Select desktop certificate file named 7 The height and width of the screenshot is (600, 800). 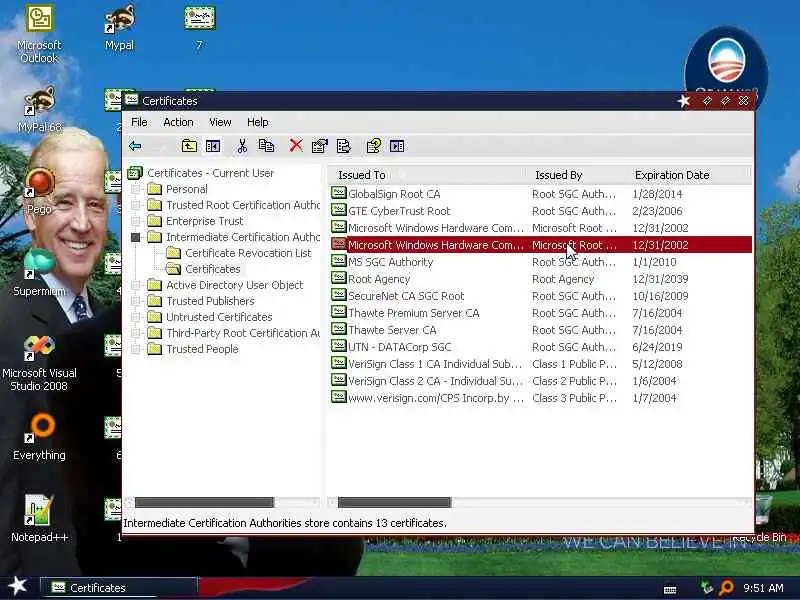pos(199,28)
